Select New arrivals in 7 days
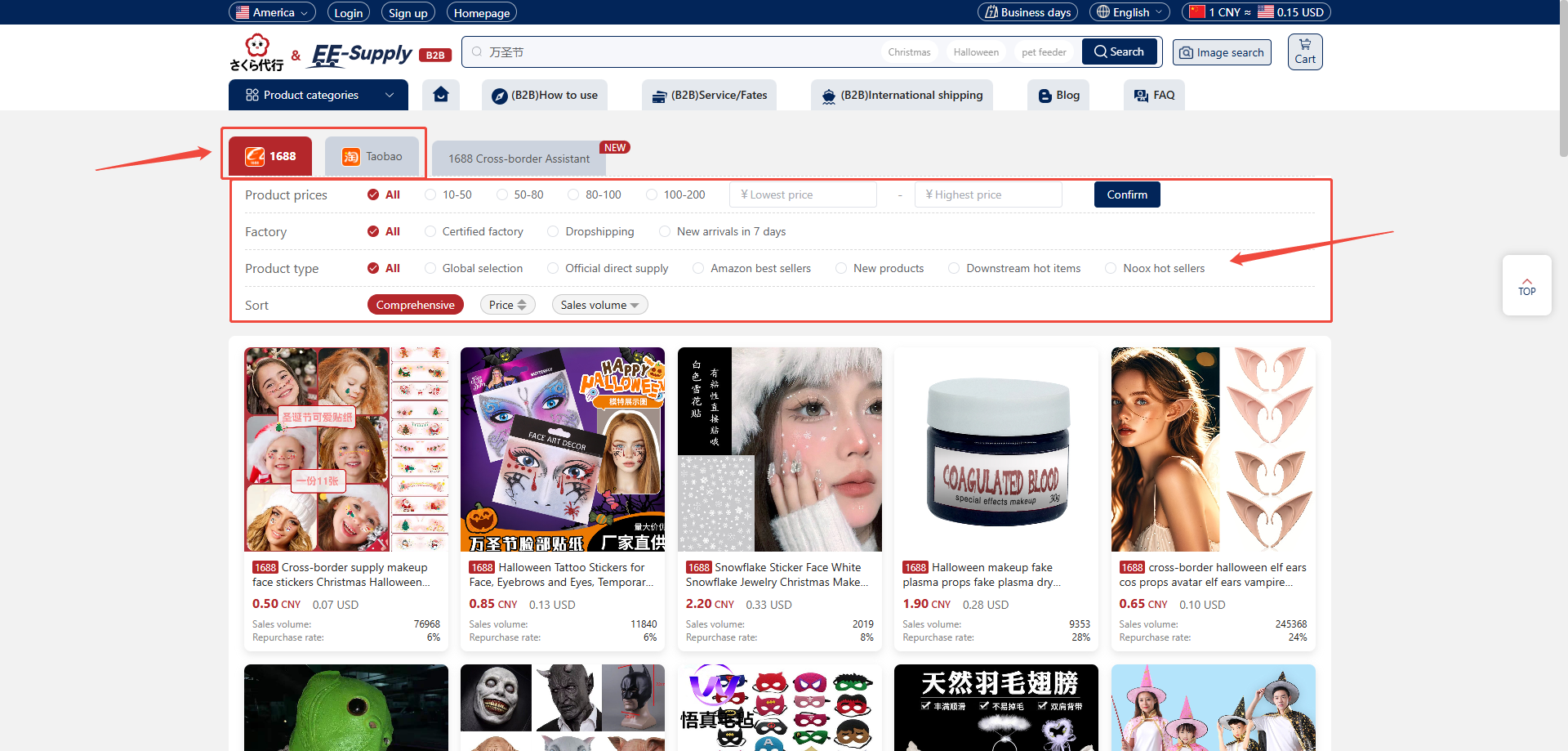1568x751 pixels. click(x=723, y=231)
